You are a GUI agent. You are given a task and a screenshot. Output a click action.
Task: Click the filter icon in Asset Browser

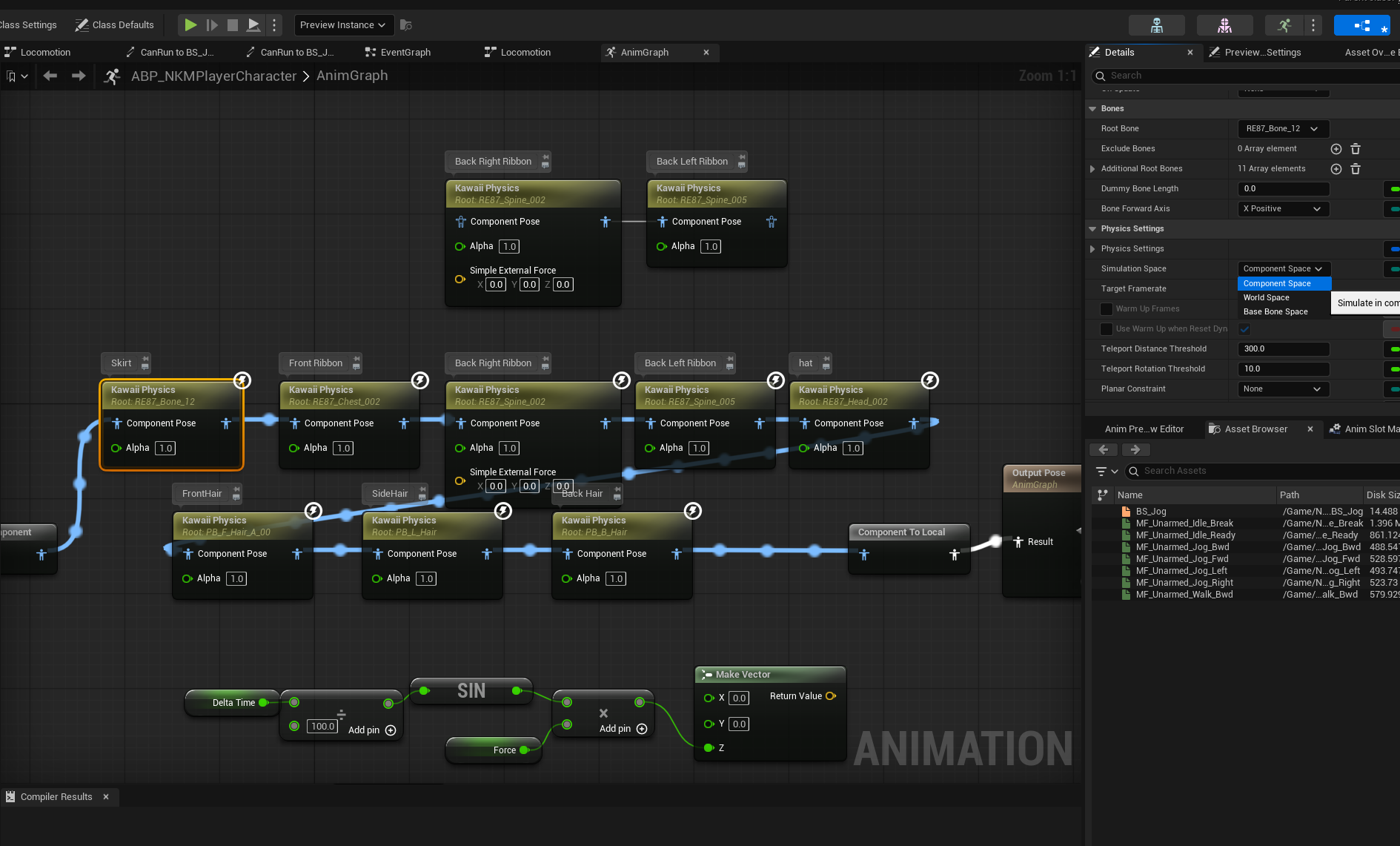[1101, 472]
